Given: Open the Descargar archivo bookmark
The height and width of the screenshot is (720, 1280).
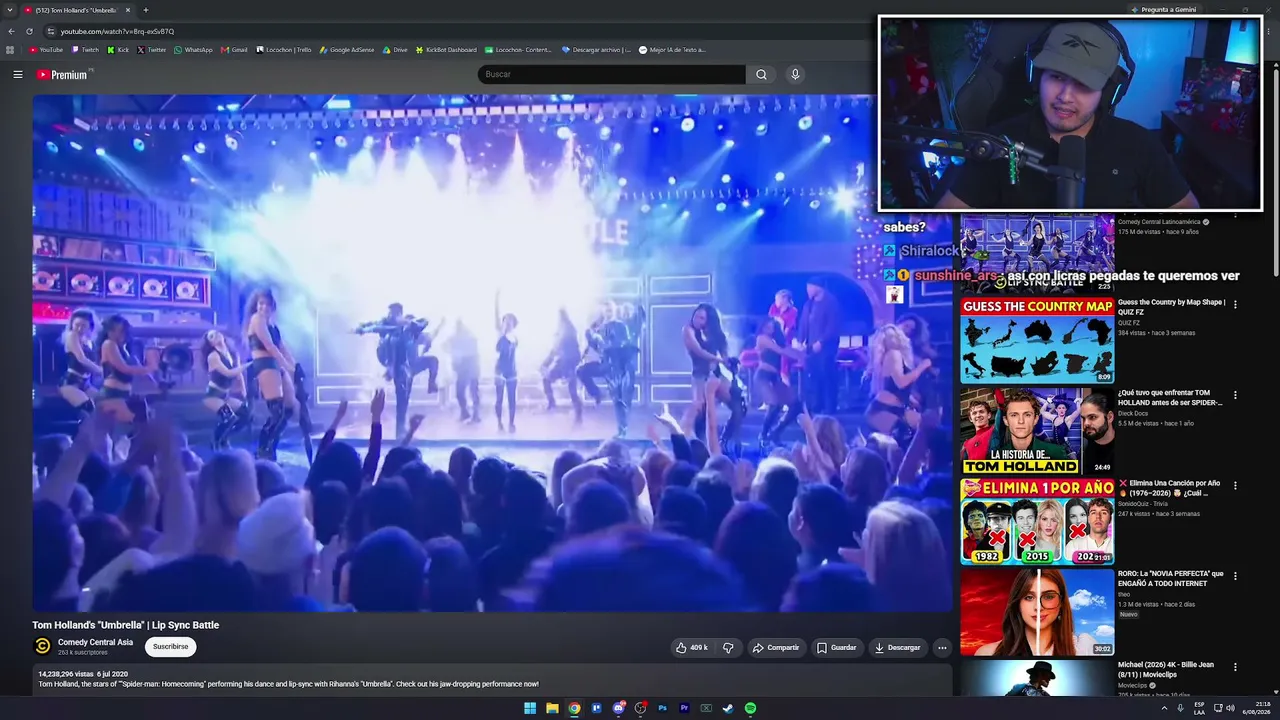Looking at the screenshot, I should point(596,49).
